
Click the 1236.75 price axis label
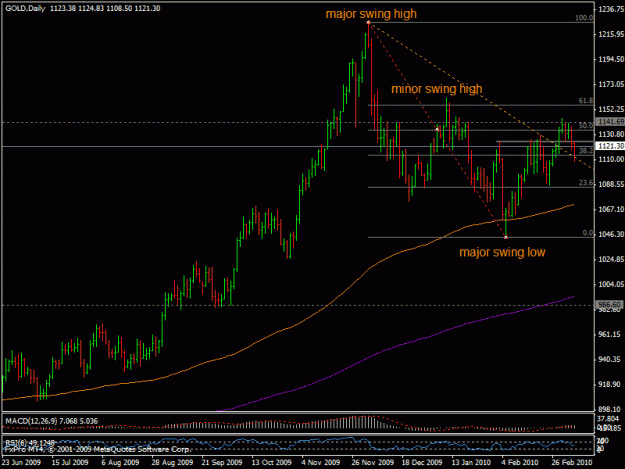click(x=611, y=9)
